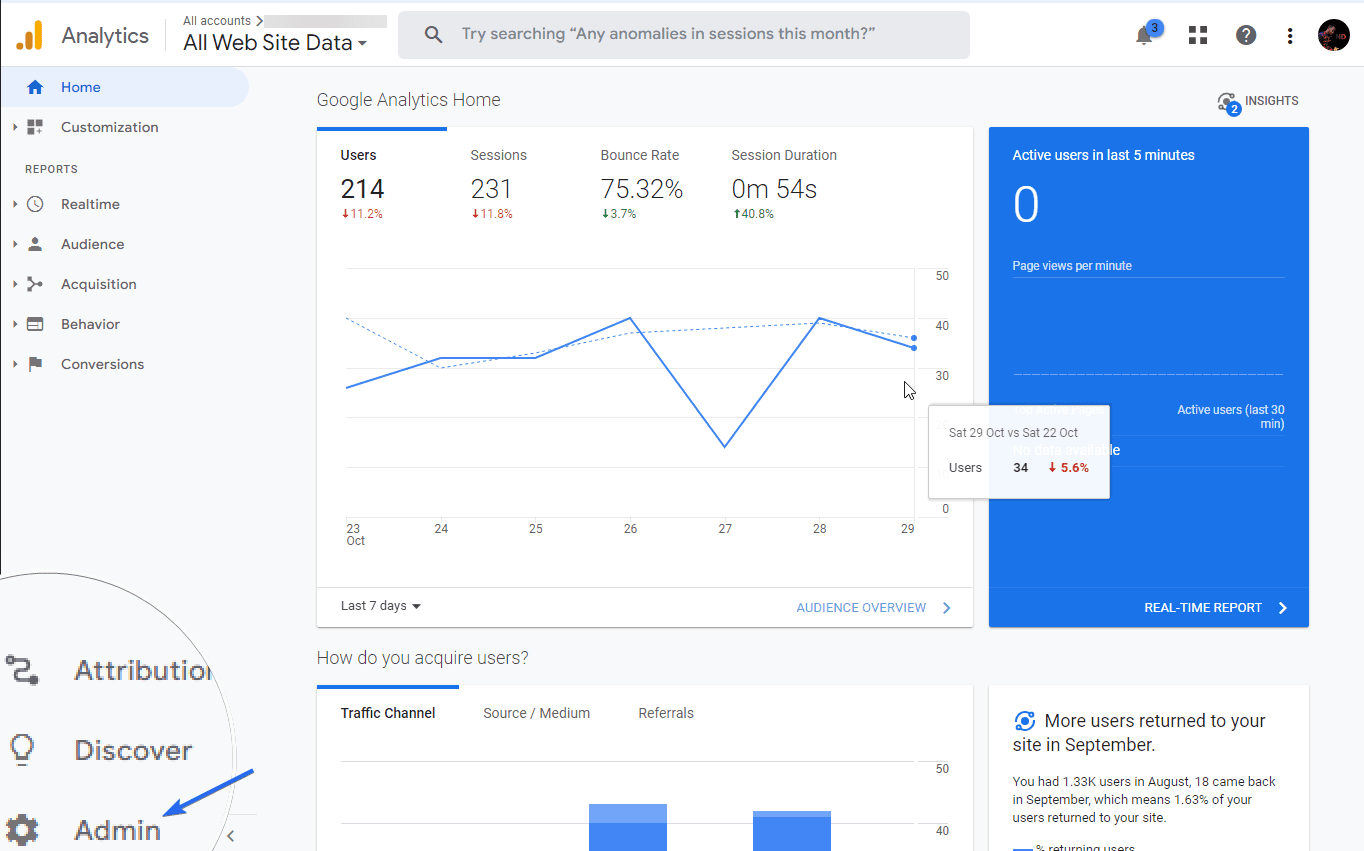1364x851 pixels.
Task: Open the Audience Overview link
Action: 874,608
